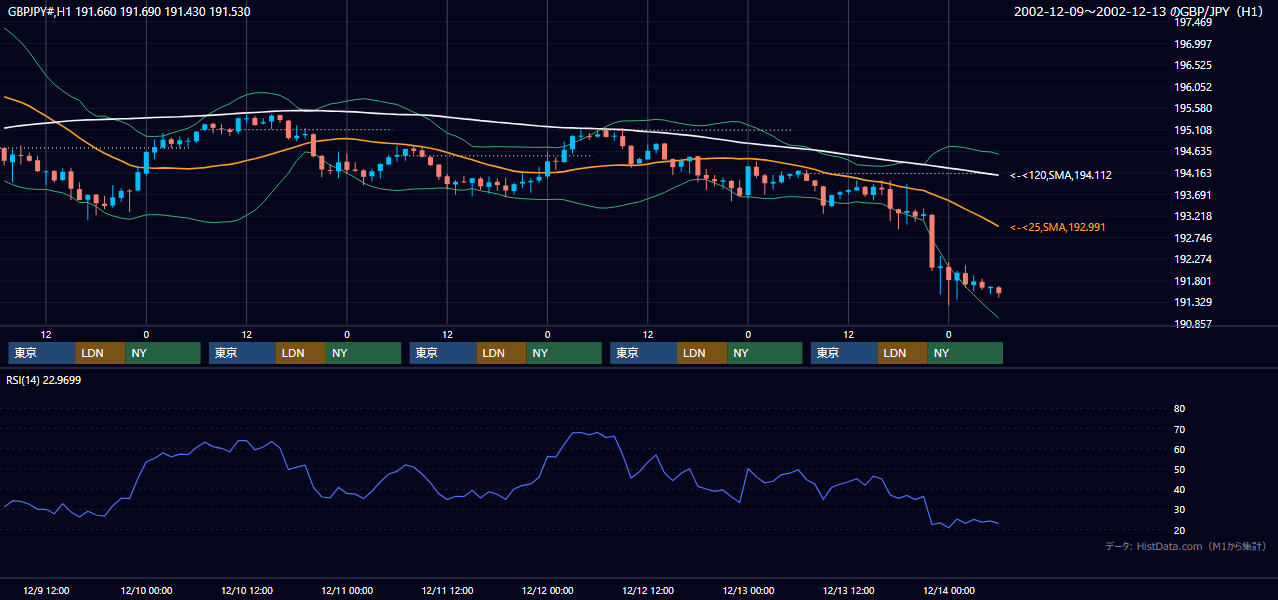
Task: Select the 12/12 00:00 date label
Action: click(x=548, y=590)
